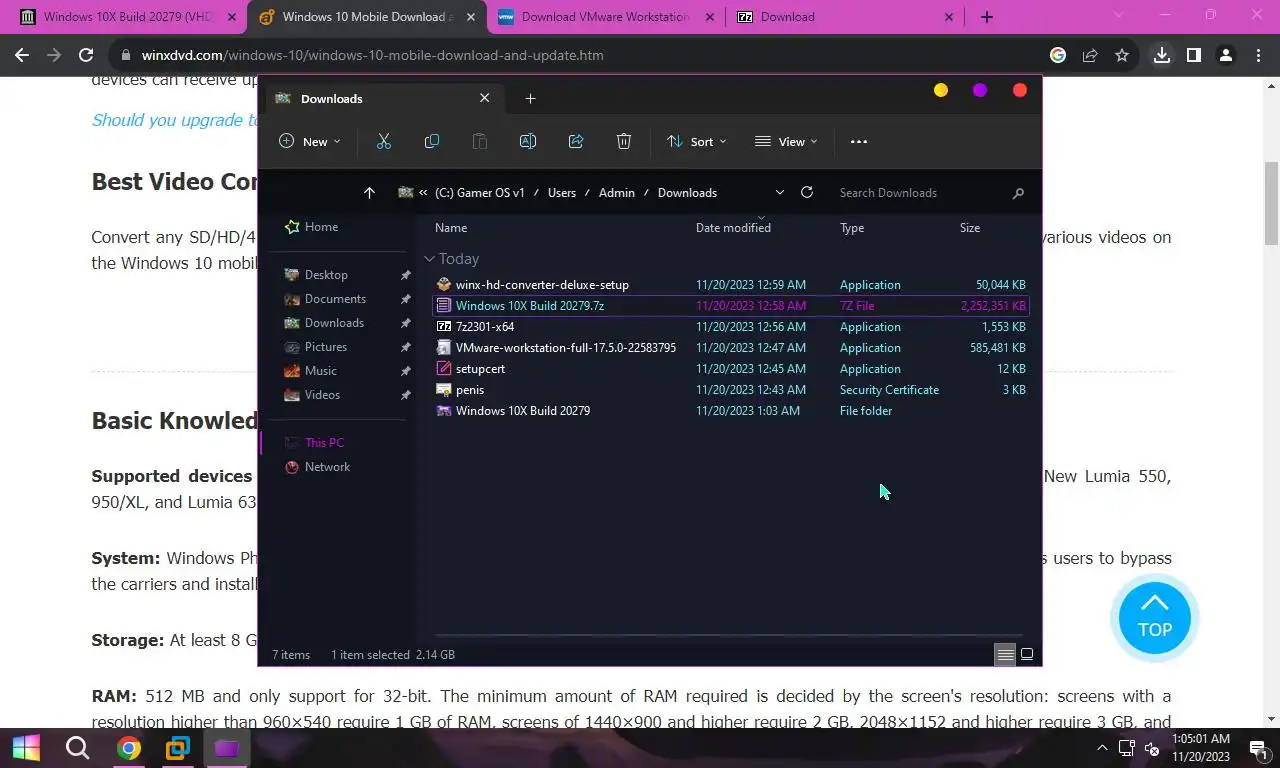1280x768 pixels.
Task: Add a new File Explorer tab
Action: (531, 98)
